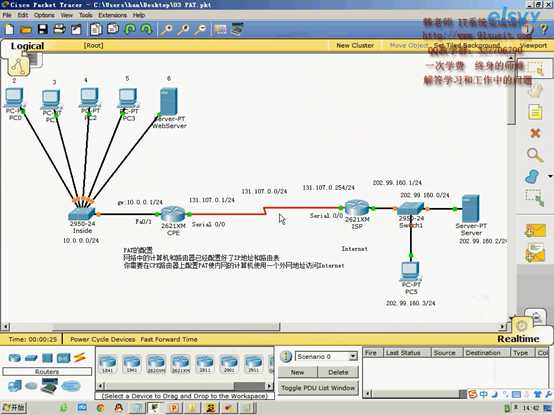Select the Resize Shape tool
Viewport: 554px width, 415px height.
[x=534, y=198]
